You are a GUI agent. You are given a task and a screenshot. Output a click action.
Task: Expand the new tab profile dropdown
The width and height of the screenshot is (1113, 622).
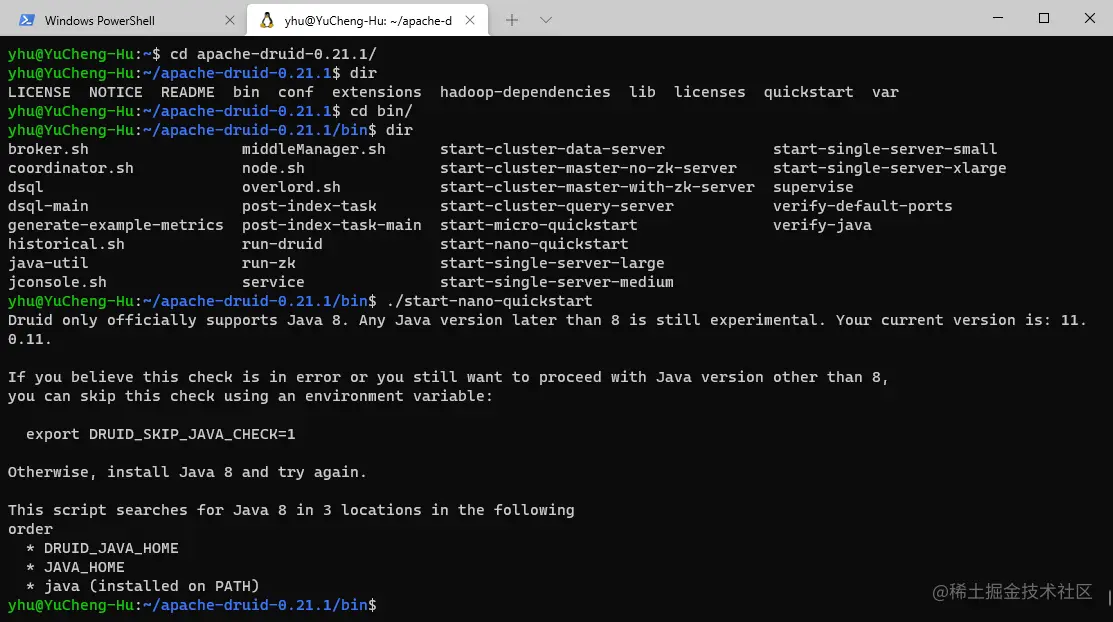(545, 20)
